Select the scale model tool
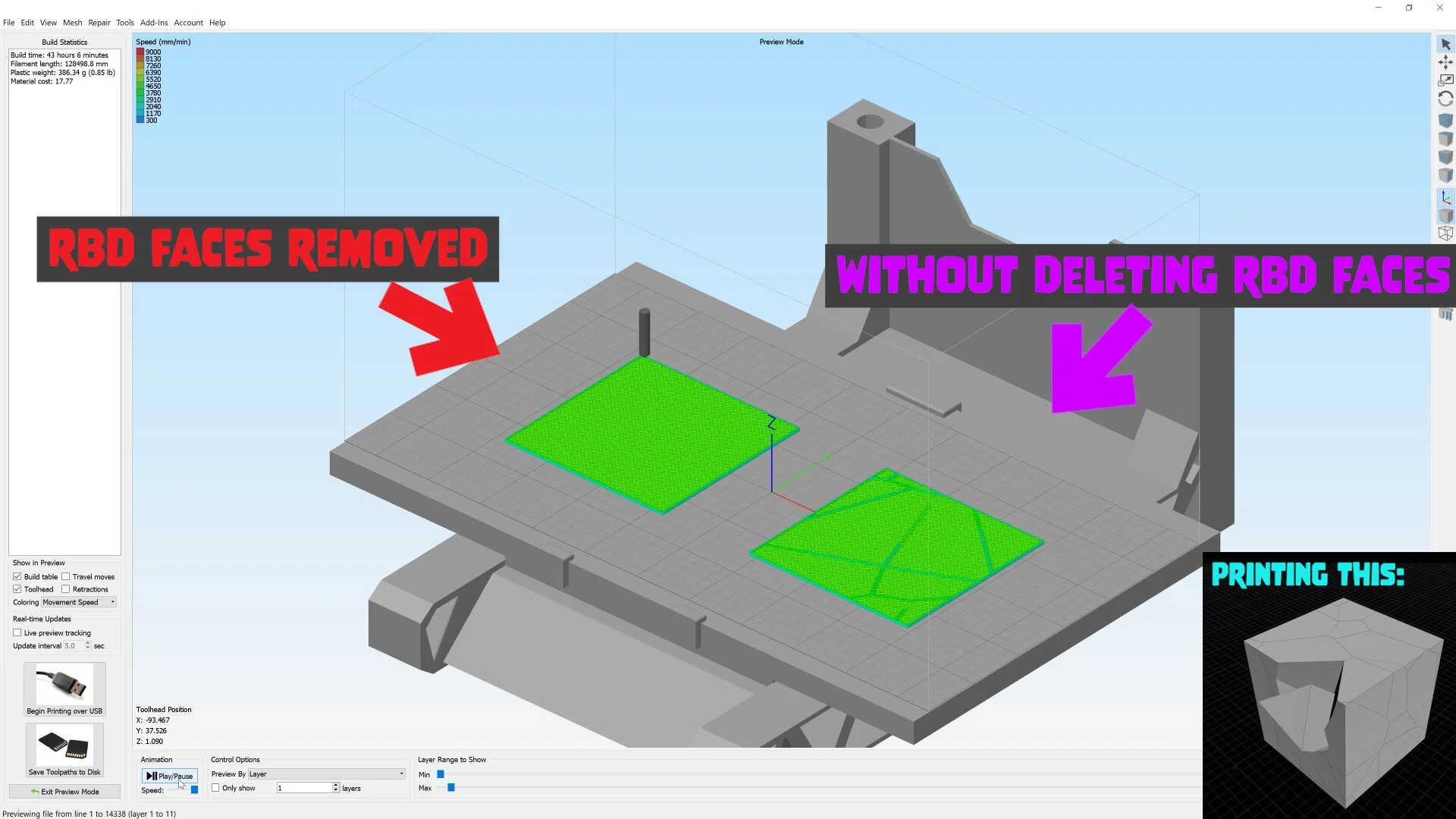This screenshot has width=1456, height=819. tap(1445, 80)
